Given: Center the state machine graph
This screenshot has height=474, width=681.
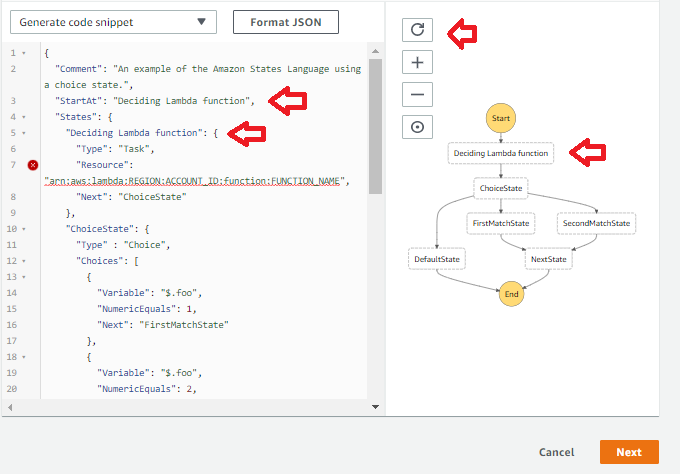Looking at the screenshot, I should (x=417, y=127).
